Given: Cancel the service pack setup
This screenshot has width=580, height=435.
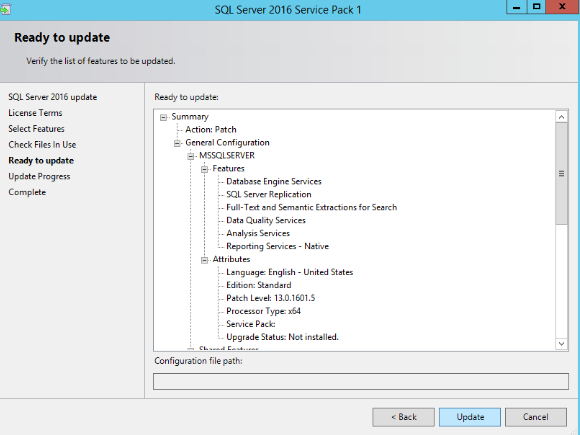Looking at the screenshot, I should click(x=536, y=417).
